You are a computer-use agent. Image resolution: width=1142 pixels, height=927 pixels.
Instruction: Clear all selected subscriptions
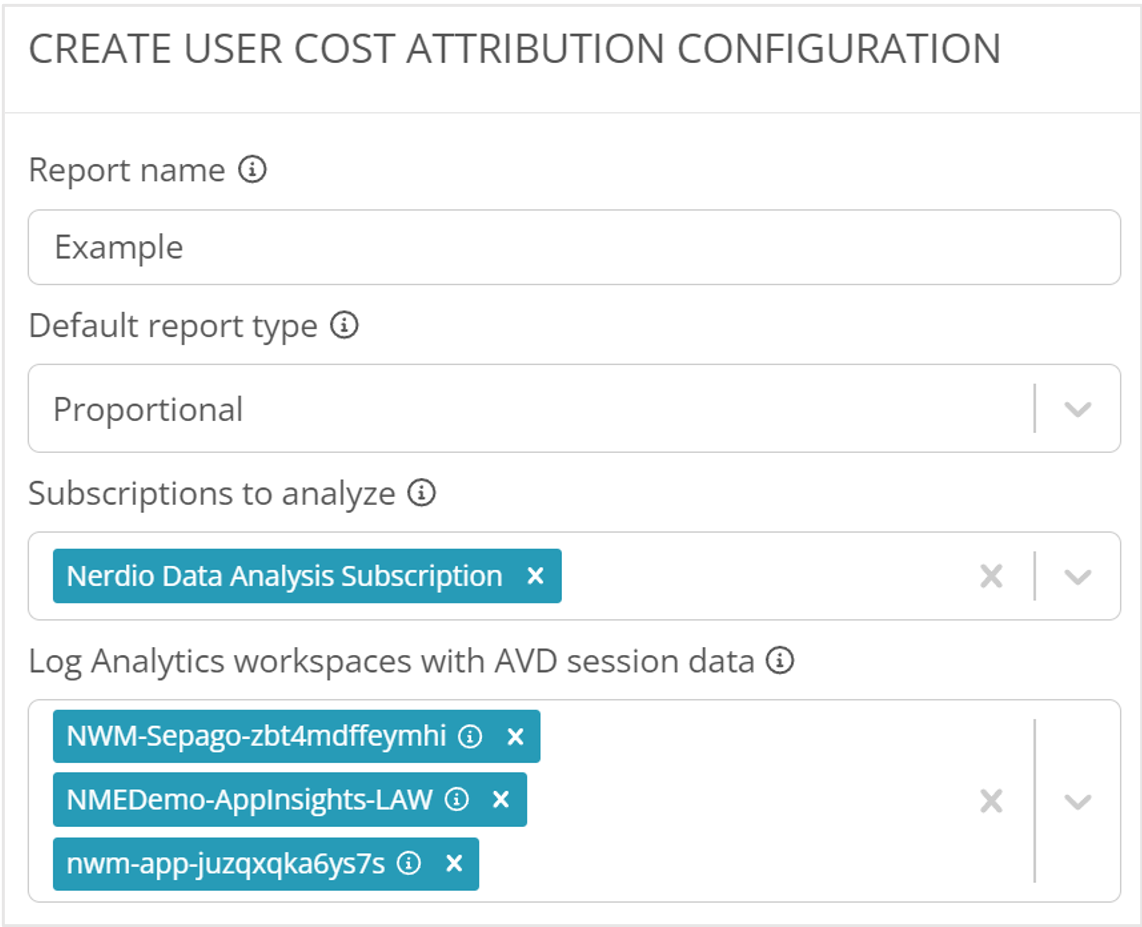pos(990,577)
